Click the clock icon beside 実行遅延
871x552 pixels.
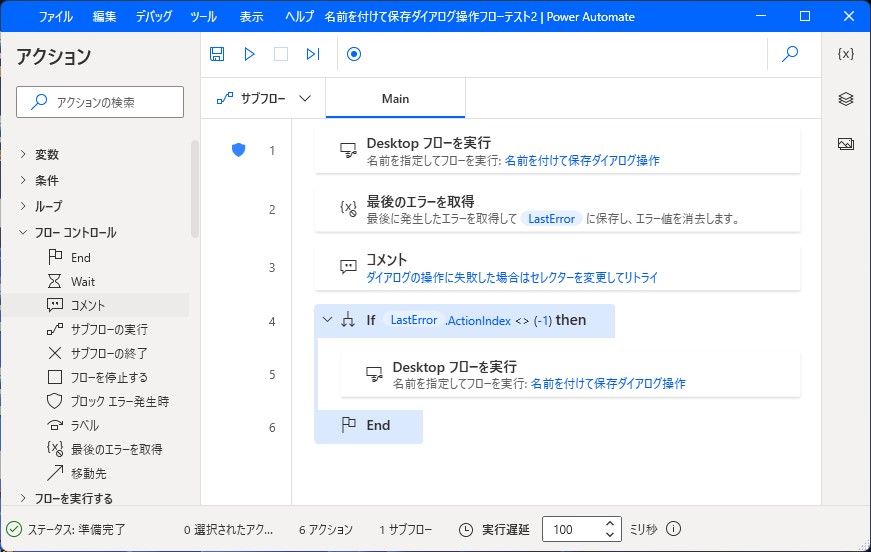pyautogui.click(x=465, y=529)
